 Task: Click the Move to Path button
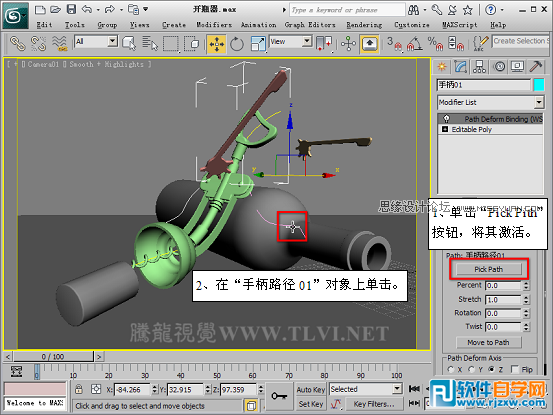488,342
